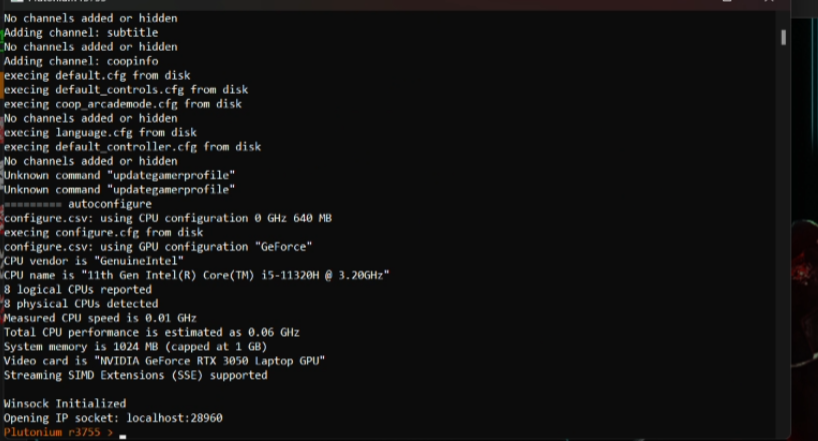818x441 pixels.
Task: Click "execing coop_arcademode.cfg from disk" line
Action: [x=123, y=104]
